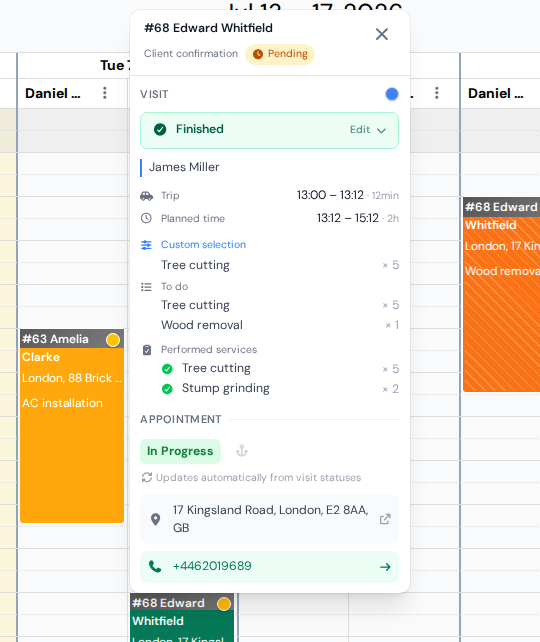The height and width of the screenshot is (642, 540).
Task: Open Daniel column three-dots menu on Tuesday
Action: [105, 93]
